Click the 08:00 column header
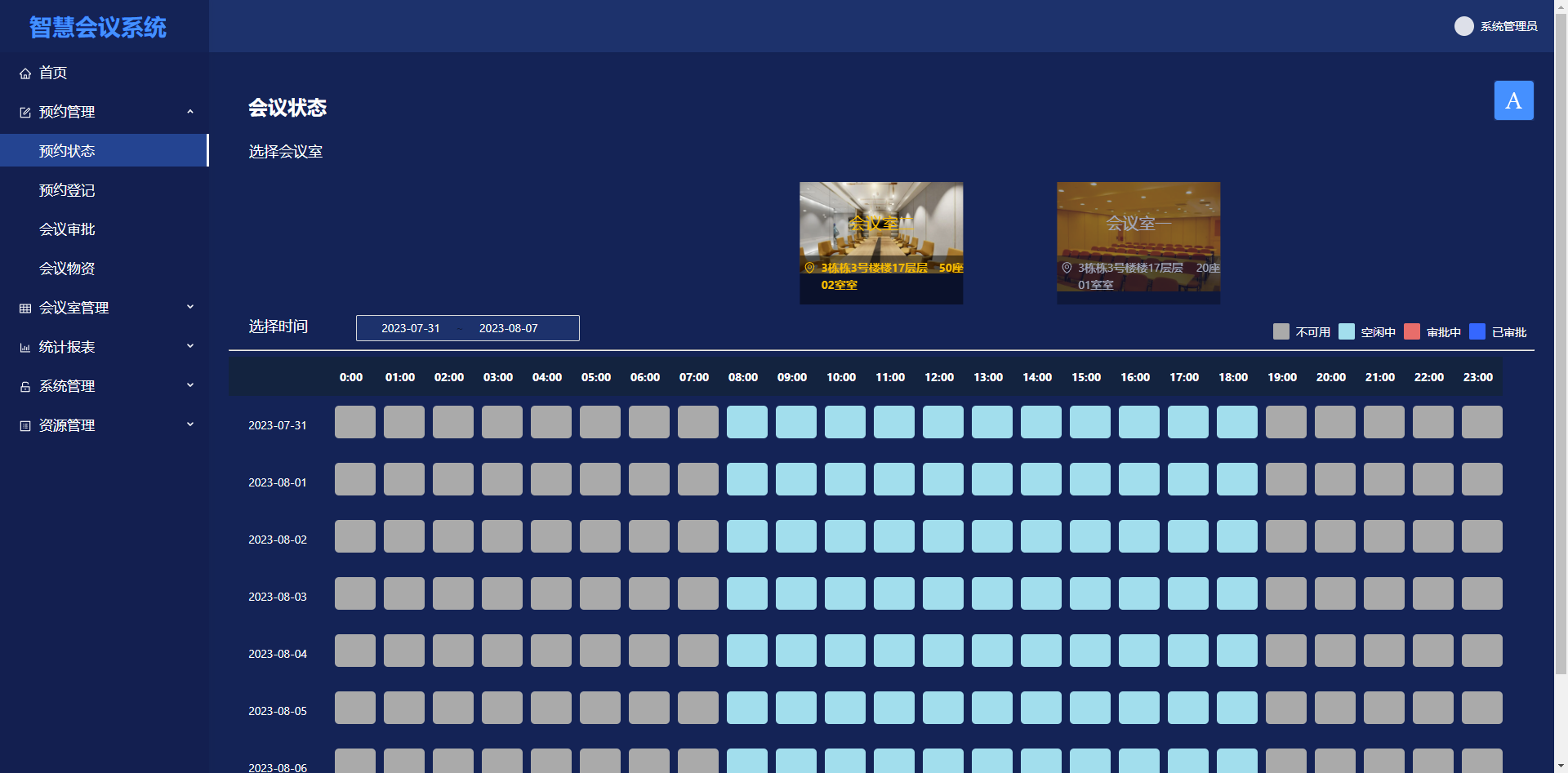 [x=743, y=377]
